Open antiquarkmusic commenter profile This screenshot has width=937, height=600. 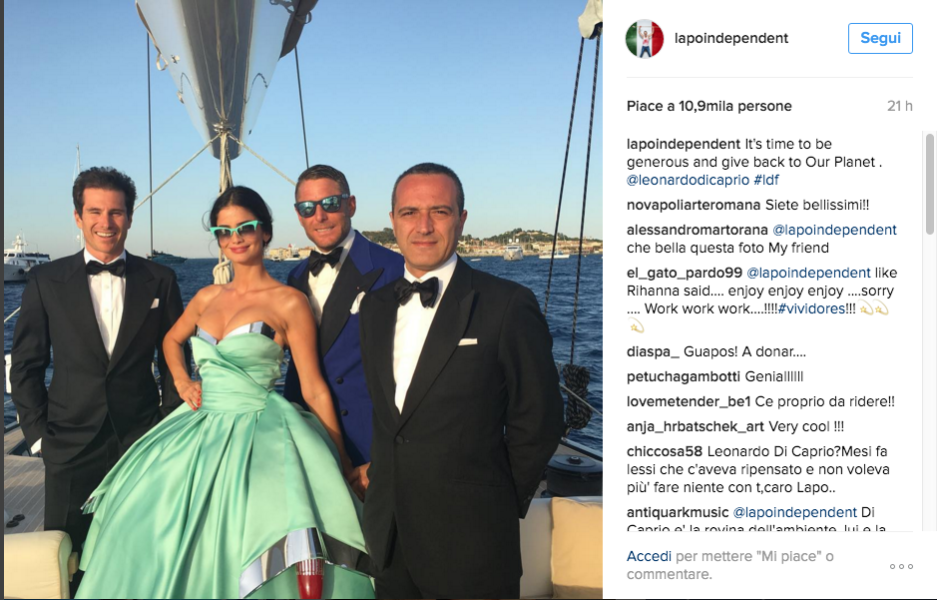pos(678,513)
